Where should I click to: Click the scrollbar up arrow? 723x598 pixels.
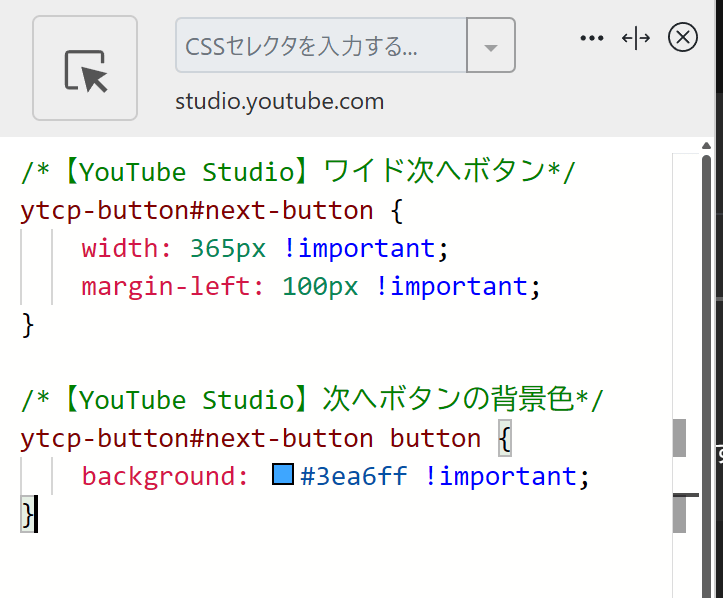[706, 146]
